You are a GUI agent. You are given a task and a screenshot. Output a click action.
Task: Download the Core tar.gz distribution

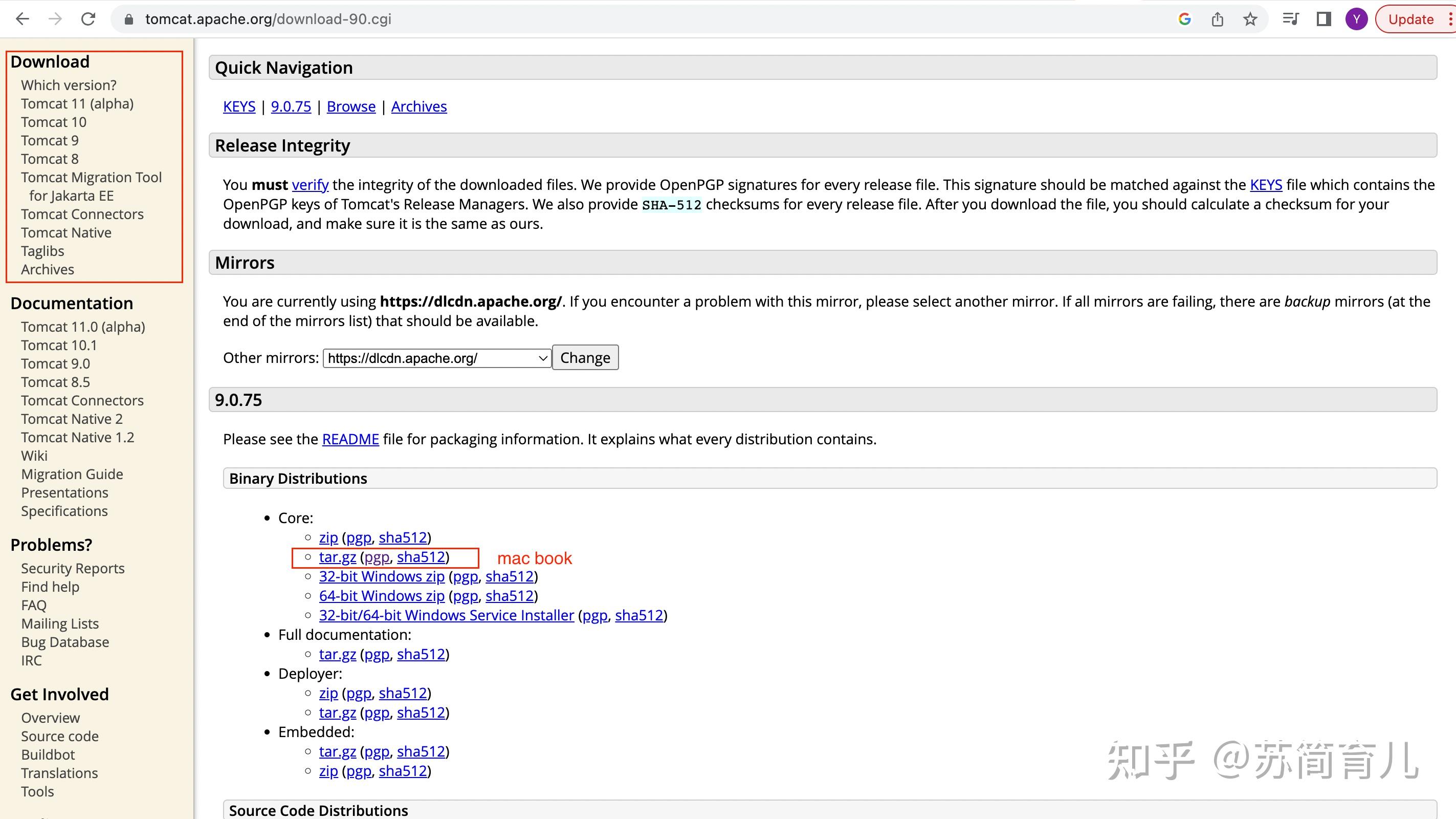tap(338, 557)
